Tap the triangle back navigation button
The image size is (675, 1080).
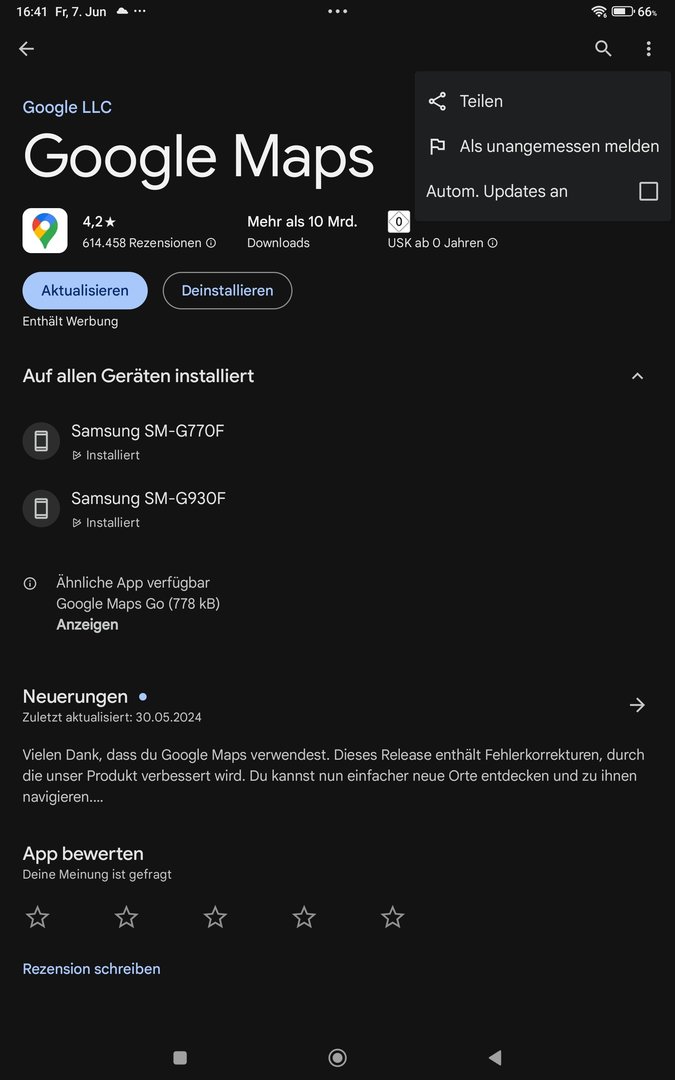tap(495, 1057)
